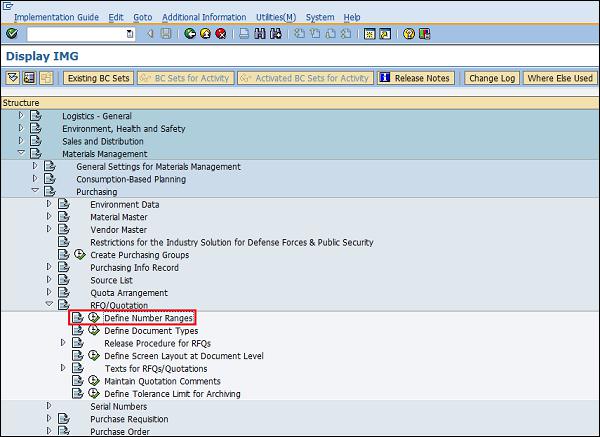
Task: Open the Help question mark icon
Action: pos(408,34)
